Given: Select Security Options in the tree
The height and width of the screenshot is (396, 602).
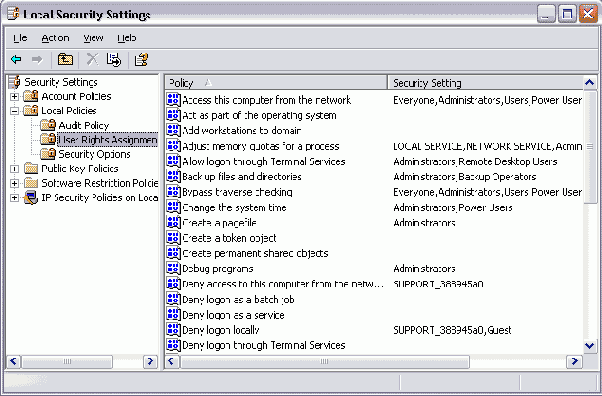Looking at the screenshot, I should (94, 154).
